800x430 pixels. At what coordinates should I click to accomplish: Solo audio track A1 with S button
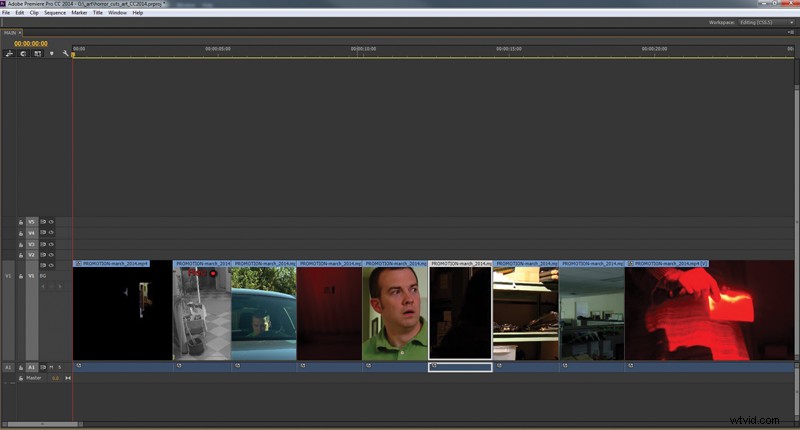pos(59,367)
